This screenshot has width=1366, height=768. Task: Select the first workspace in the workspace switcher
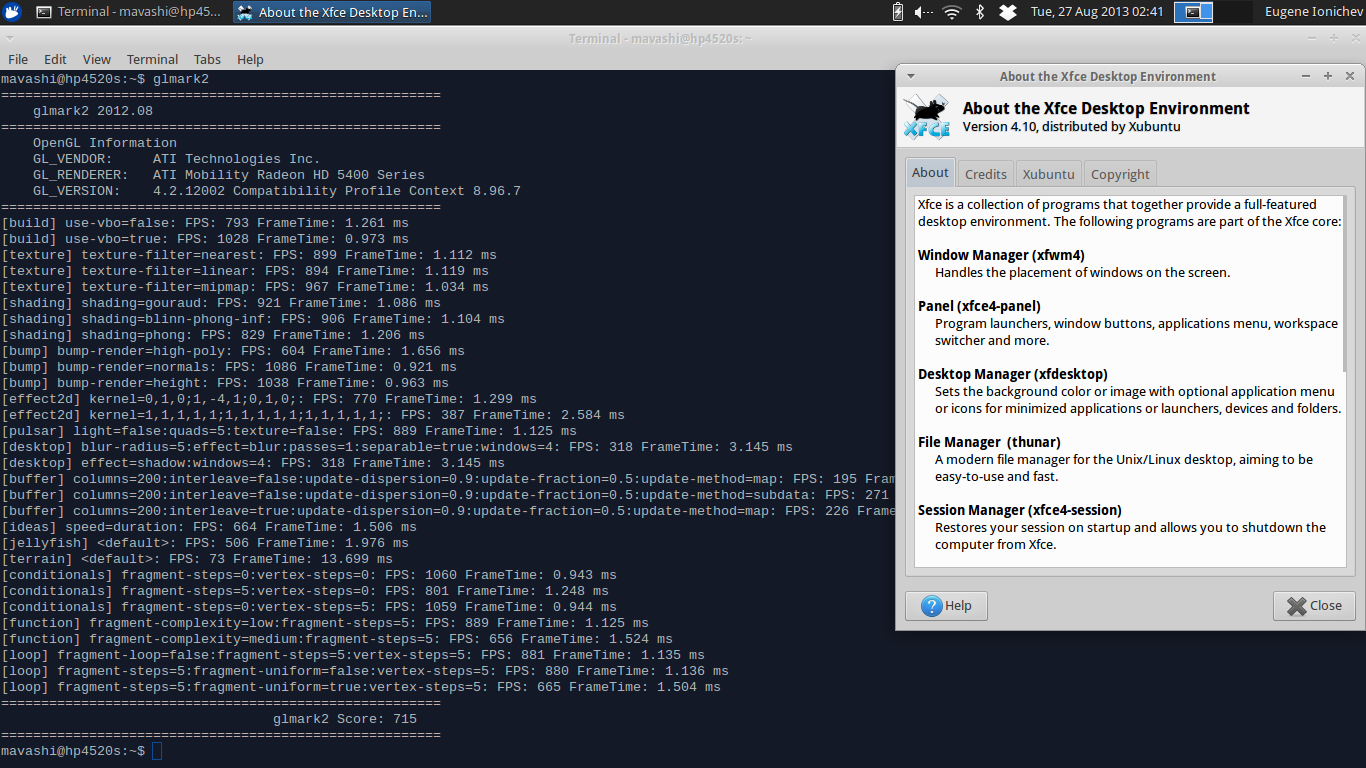[x=1193, y=12]
